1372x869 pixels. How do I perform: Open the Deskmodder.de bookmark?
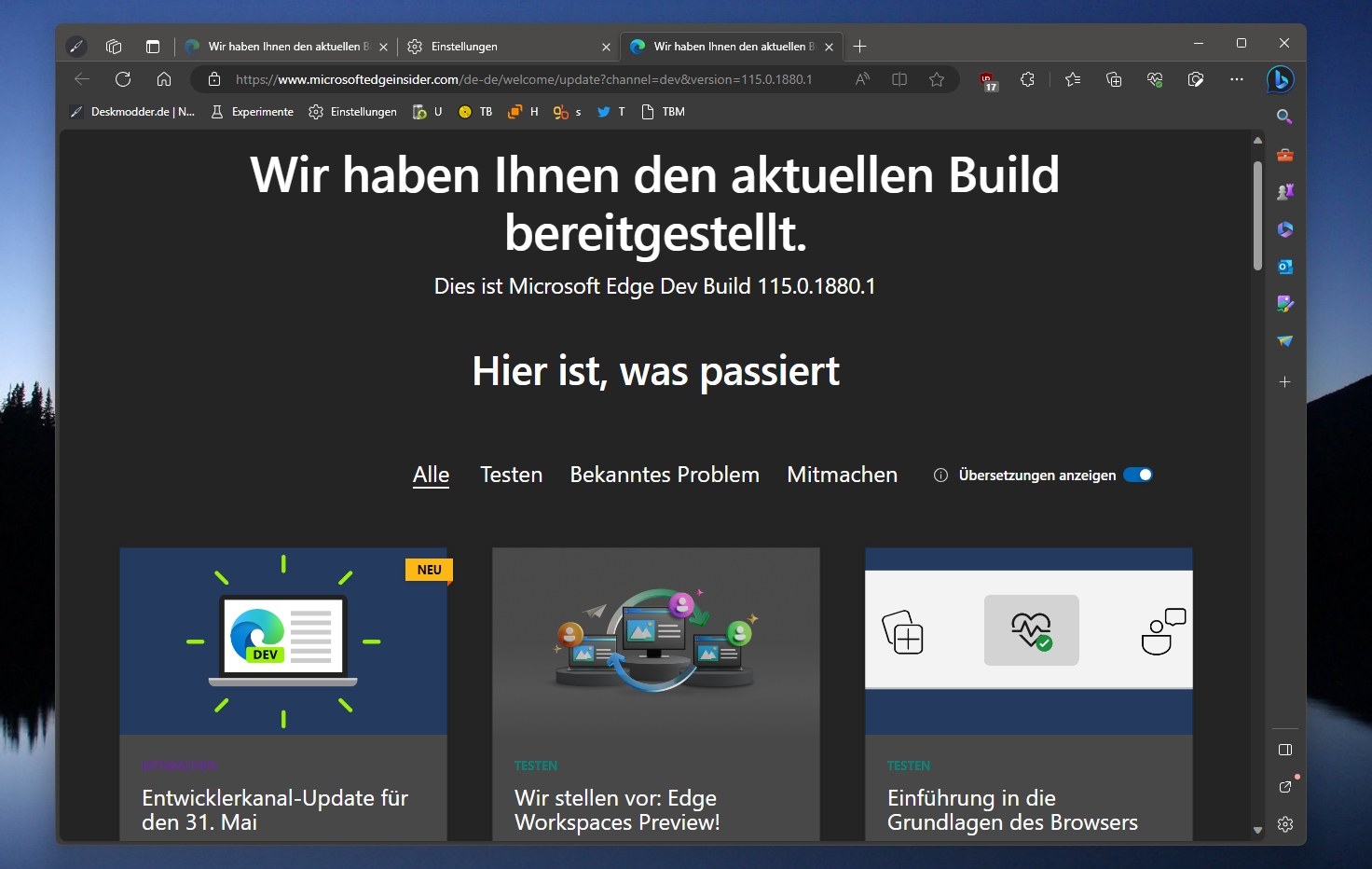click(x=132, y=112)
